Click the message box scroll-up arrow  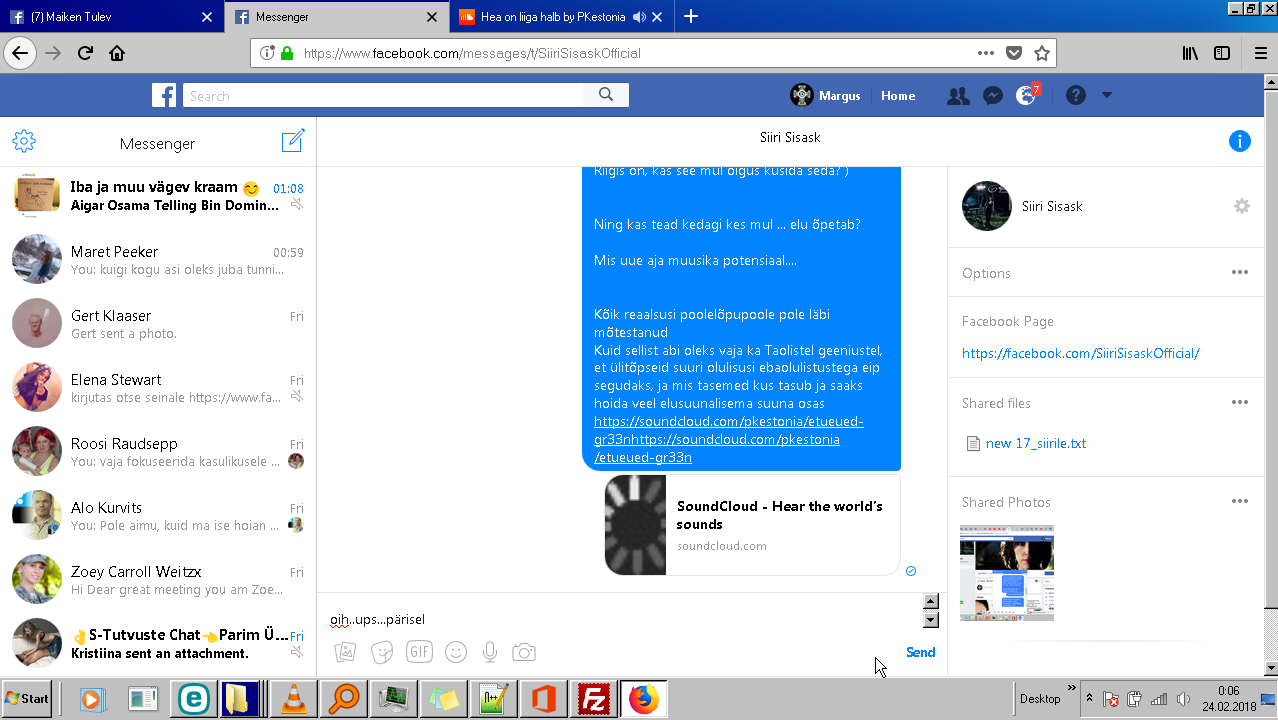coord(931,601)
